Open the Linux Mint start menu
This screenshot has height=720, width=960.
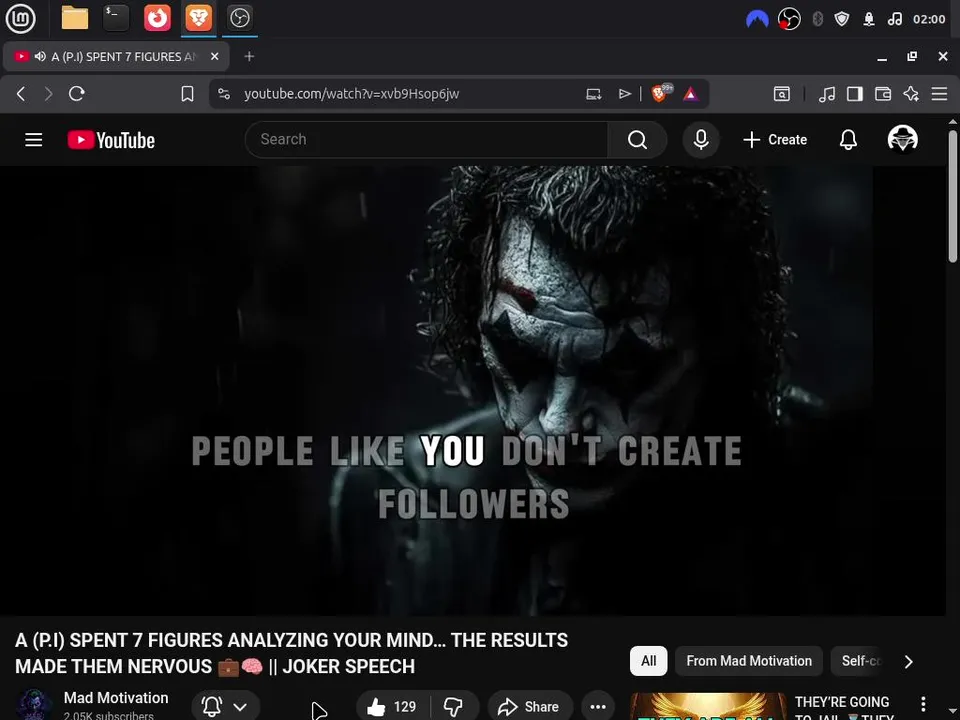pyautogui.click(x=20, y=18)
